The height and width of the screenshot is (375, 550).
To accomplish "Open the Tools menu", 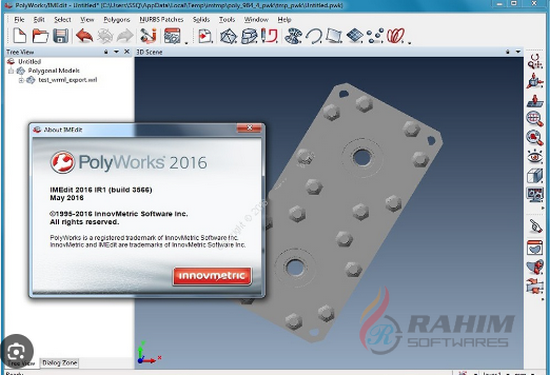I will point(227,20).
